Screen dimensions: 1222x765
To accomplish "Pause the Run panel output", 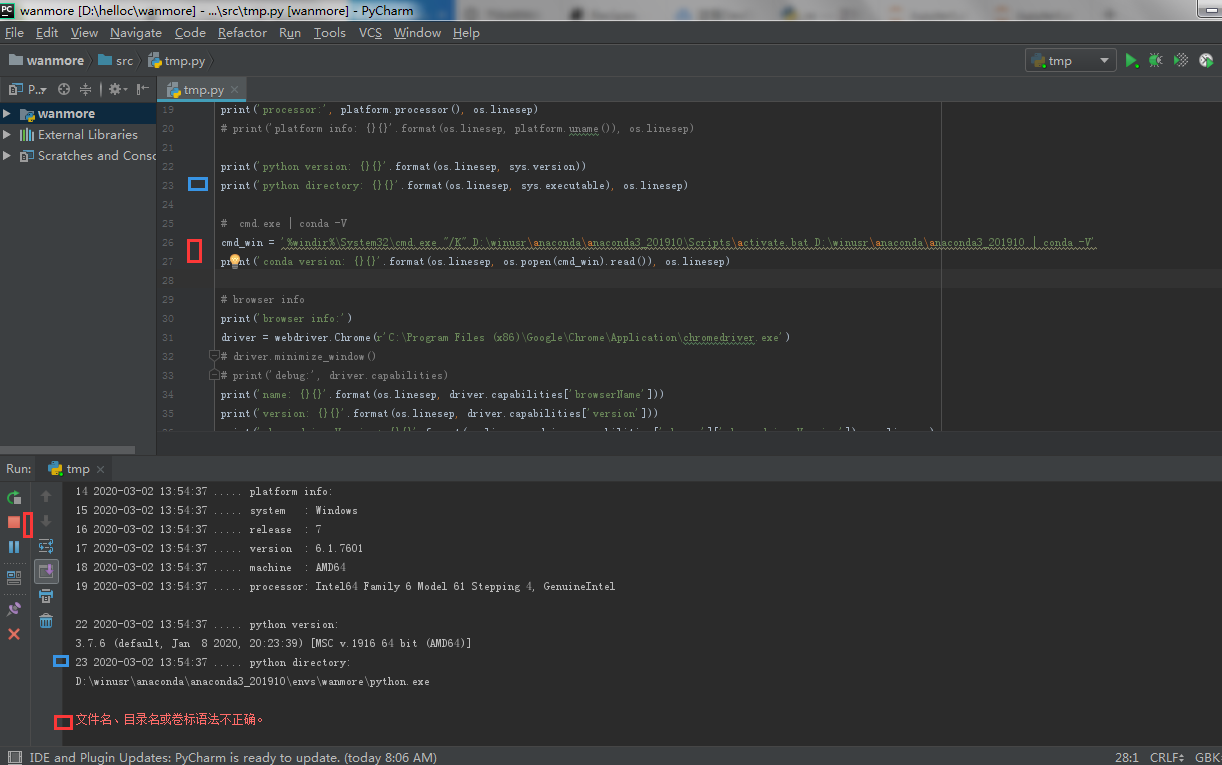I will pyautogui.click(x=14, y=547).
